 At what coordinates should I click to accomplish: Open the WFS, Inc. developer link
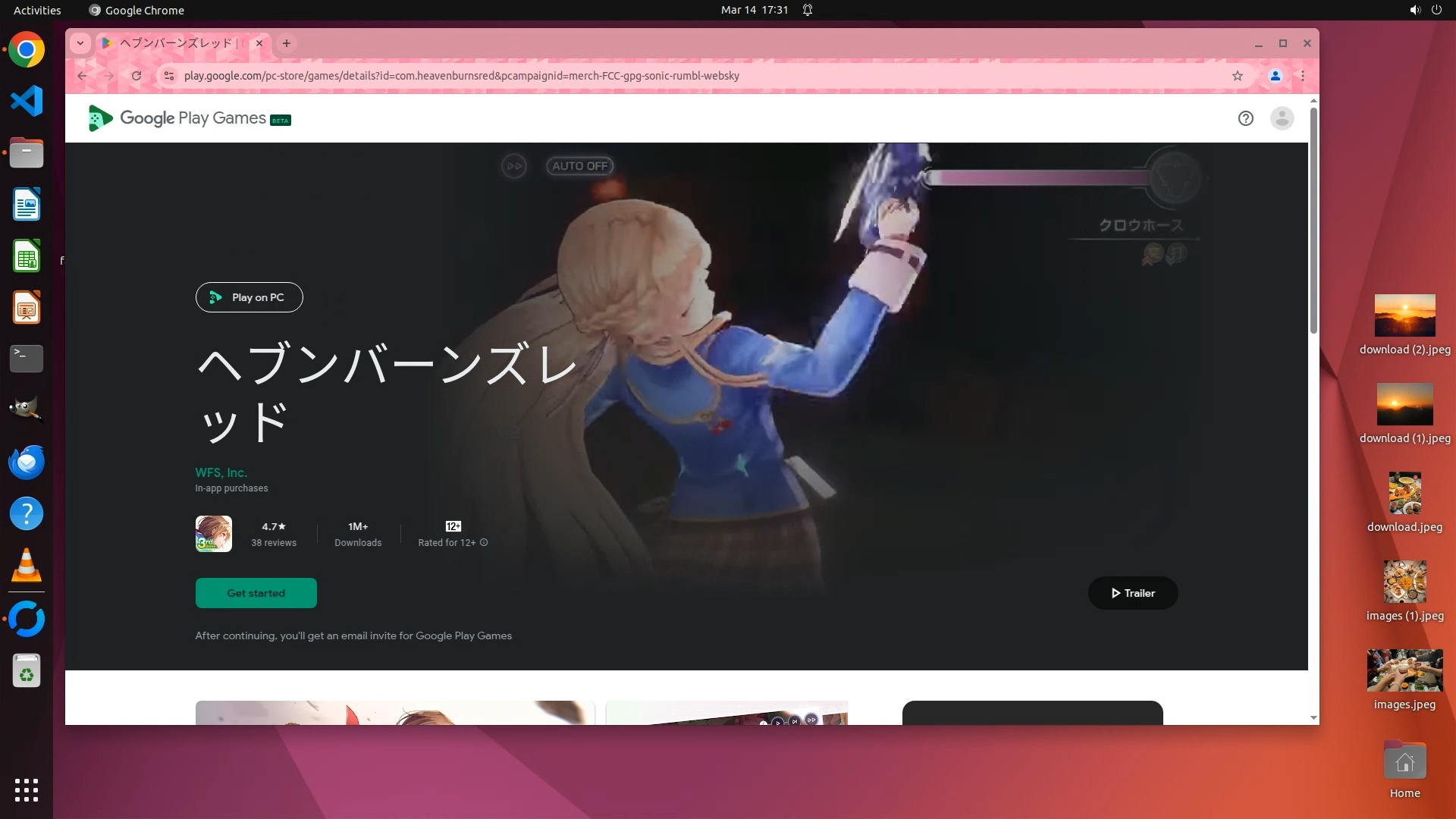(x=221, y=472)
